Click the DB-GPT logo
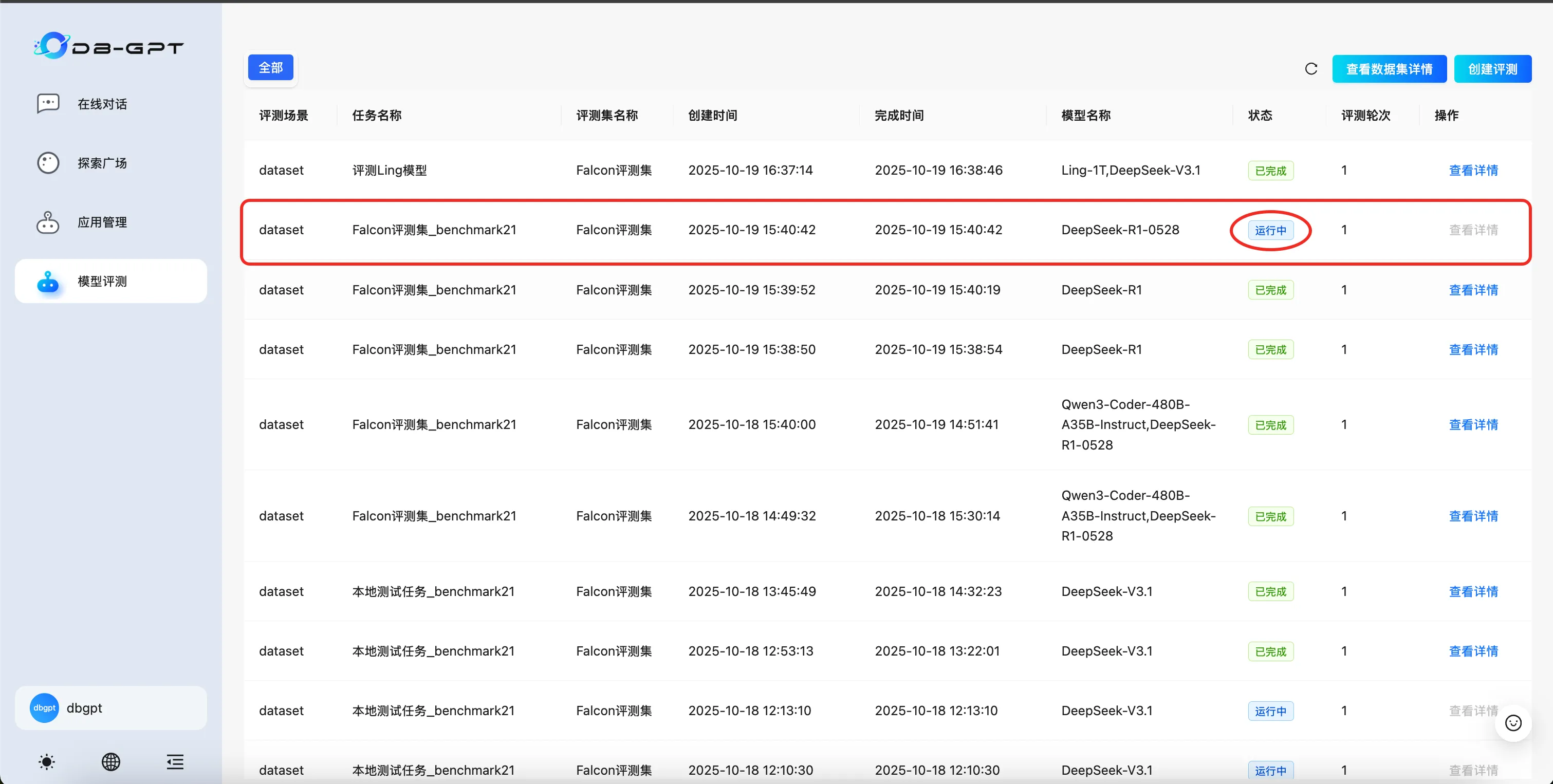 click(108, 46)
